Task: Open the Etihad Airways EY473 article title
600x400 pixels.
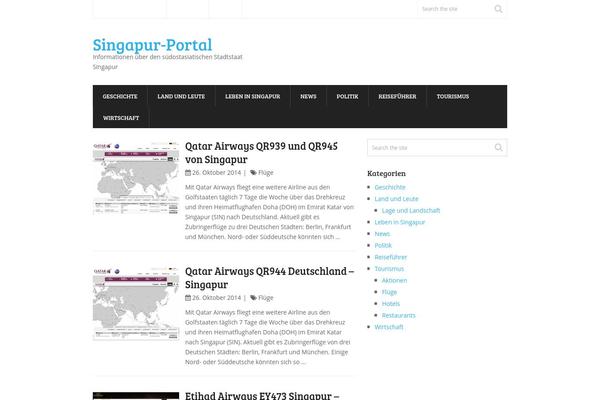Action: pyautogui.click(x=262, y=395)
